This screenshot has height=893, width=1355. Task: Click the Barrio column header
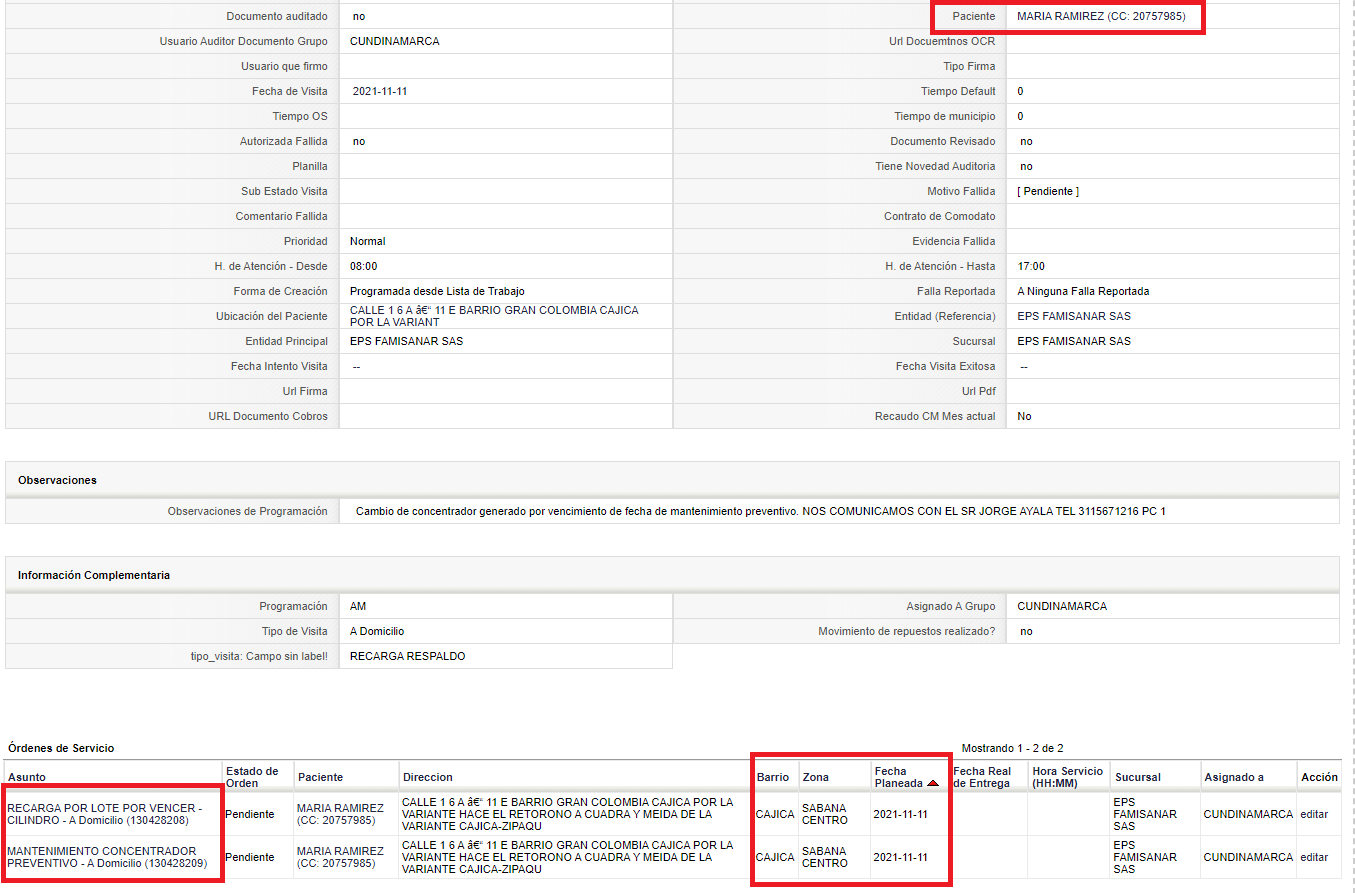773,777
